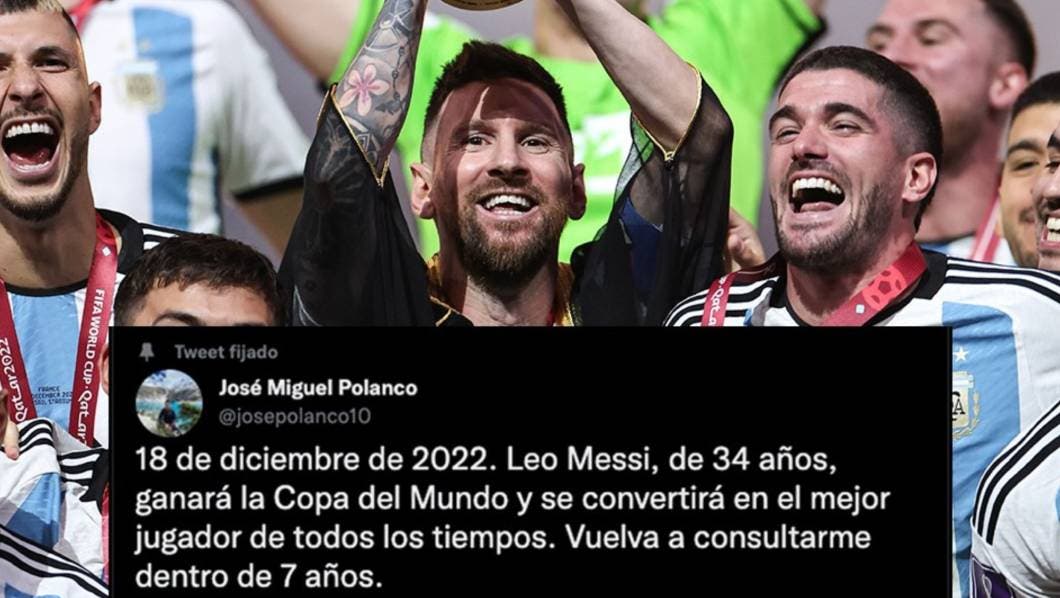Click the golden trophy base at top
The image size is (1060, 598).
(483, 3)
